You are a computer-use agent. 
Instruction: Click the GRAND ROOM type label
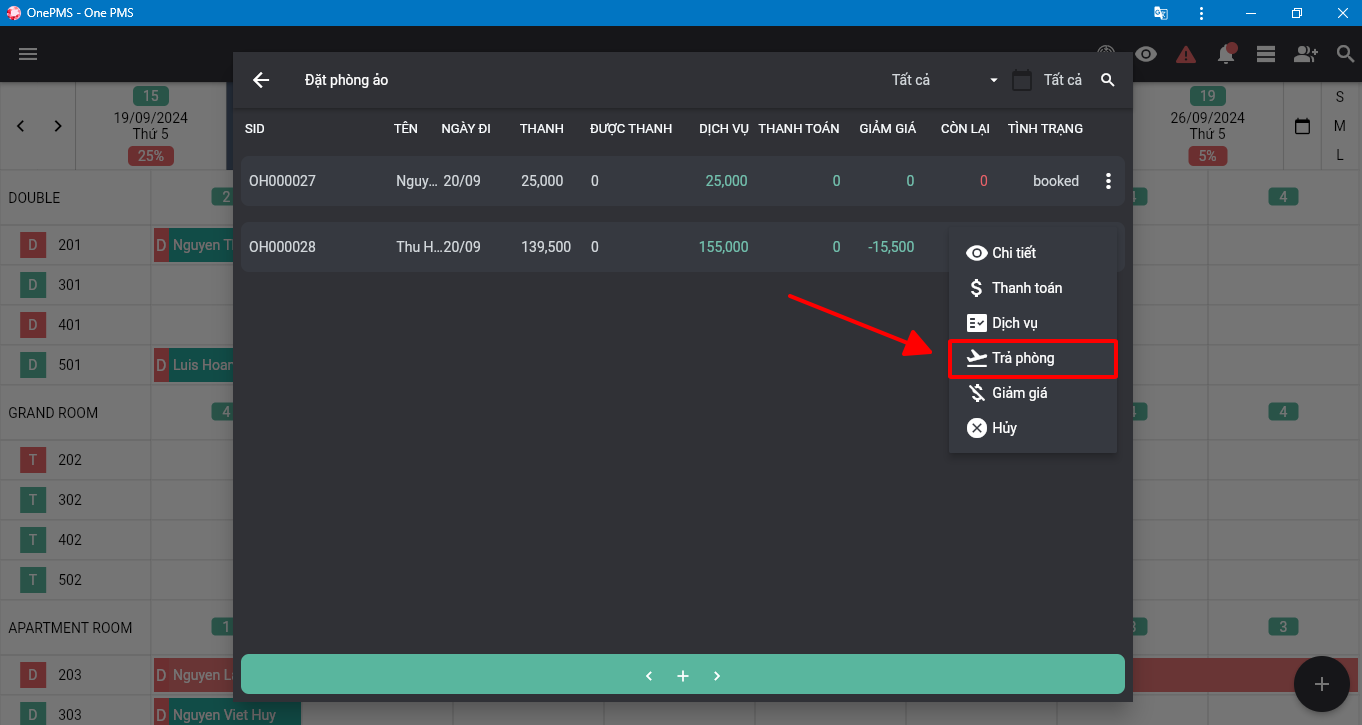(x=53, y=413)
